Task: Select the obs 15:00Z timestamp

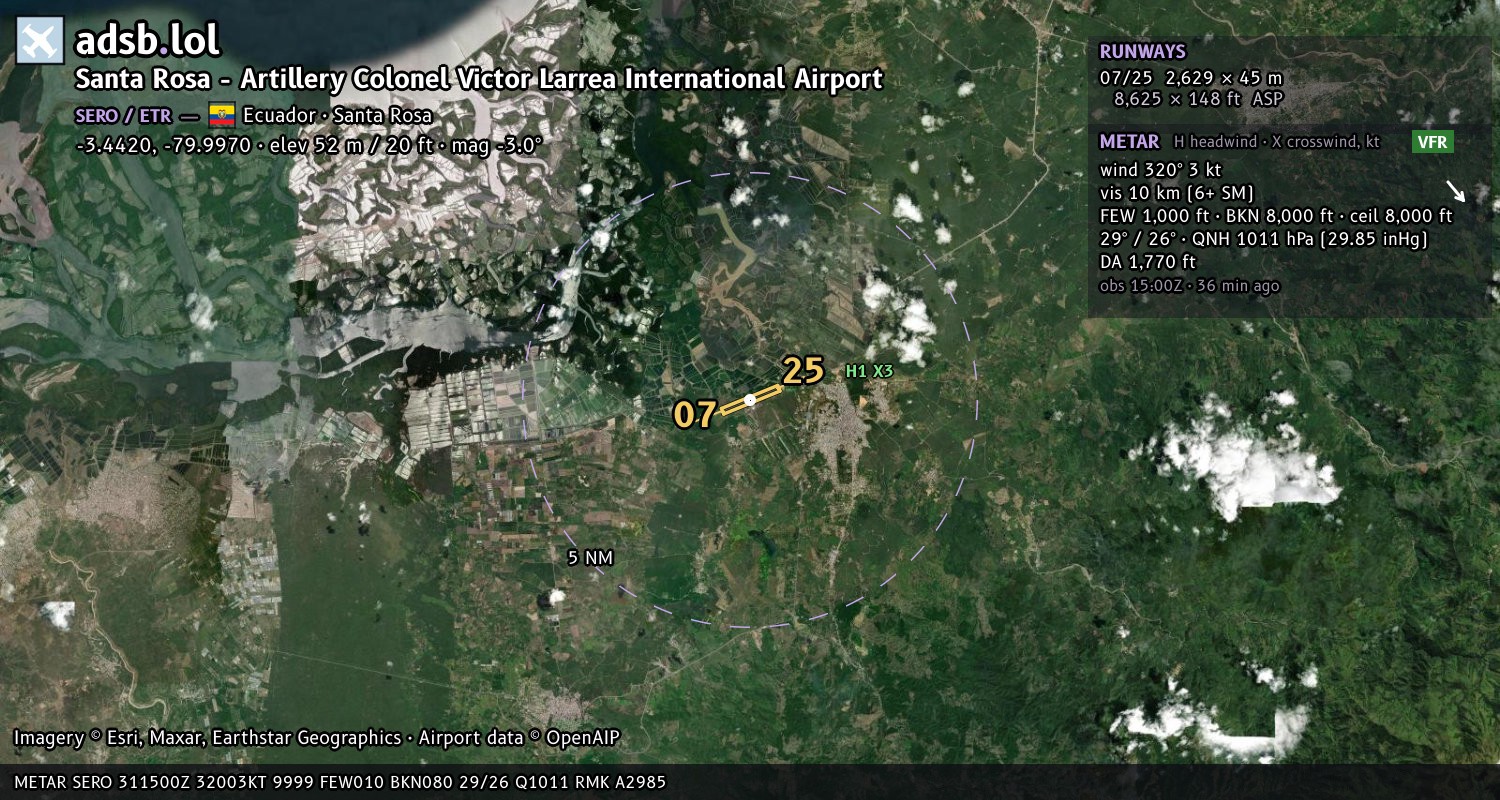Action: tap(1189, 286)
